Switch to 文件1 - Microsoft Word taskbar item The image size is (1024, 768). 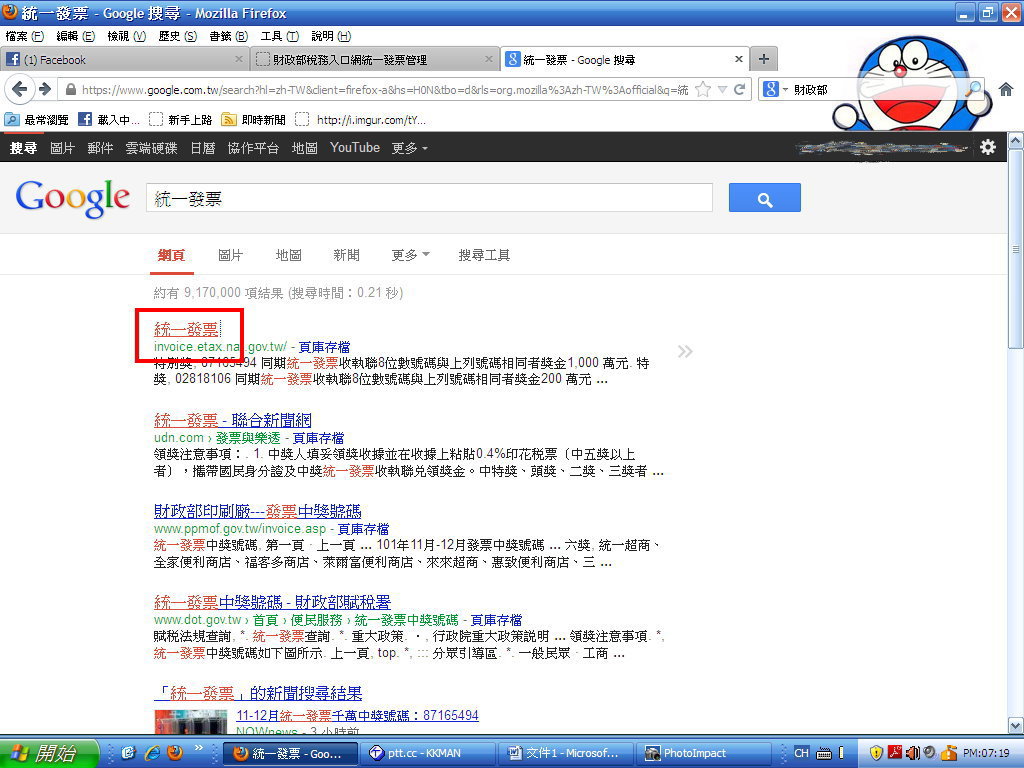[564, 754]
